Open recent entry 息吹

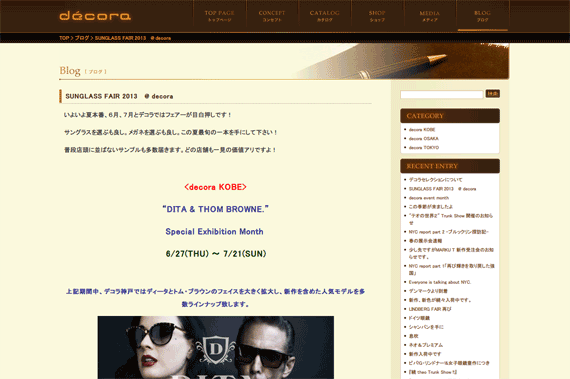click(x=413, y=336)
